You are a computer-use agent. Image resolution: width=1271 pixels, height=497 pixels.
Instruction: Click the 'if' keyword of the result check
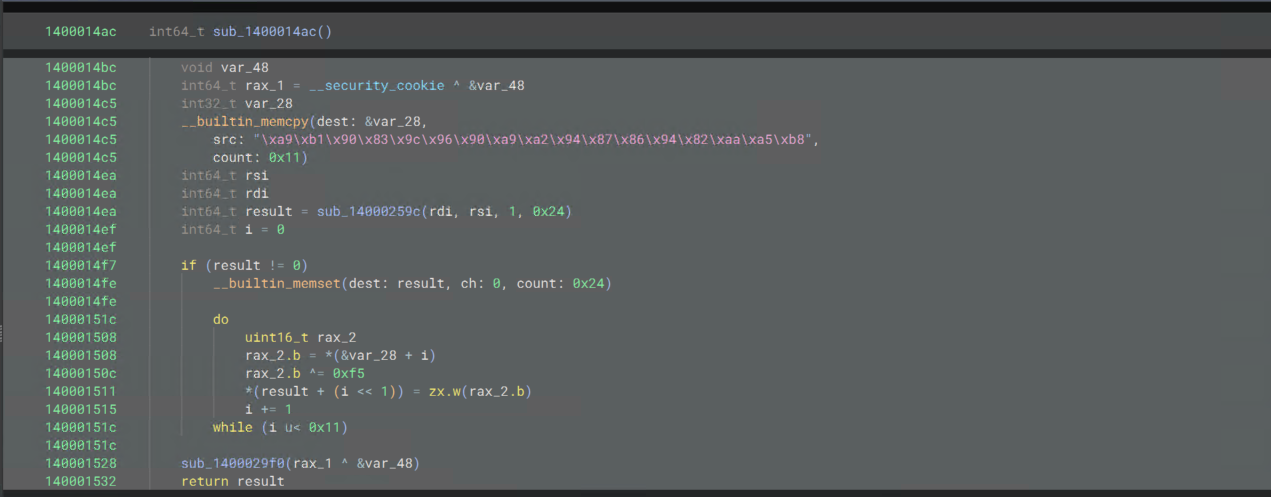coord(188,265)
